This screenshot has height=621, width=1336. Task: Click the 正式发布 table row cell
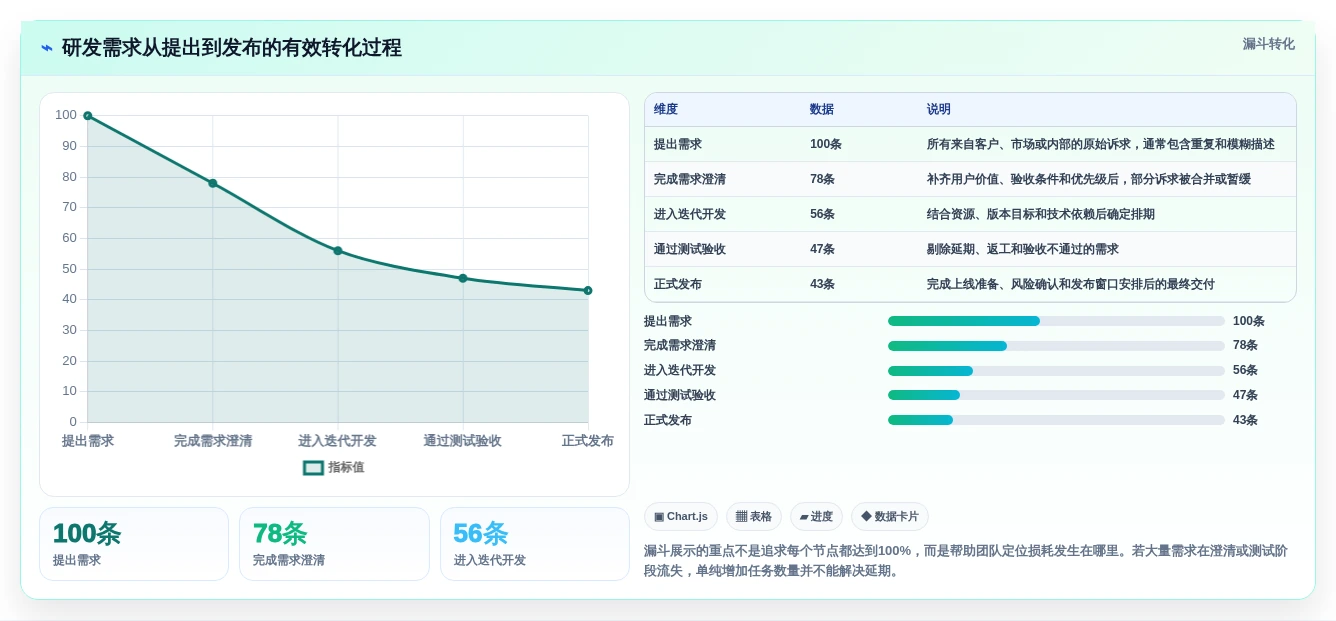pyautogui.click(x=678, y=284)
